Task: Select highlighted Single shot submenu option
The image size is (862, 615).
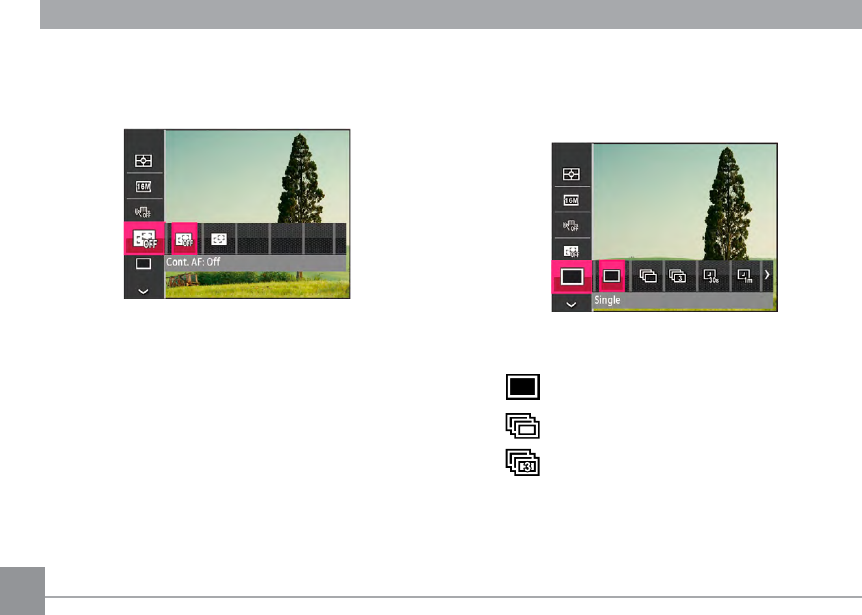Action: tap(612, 276)
